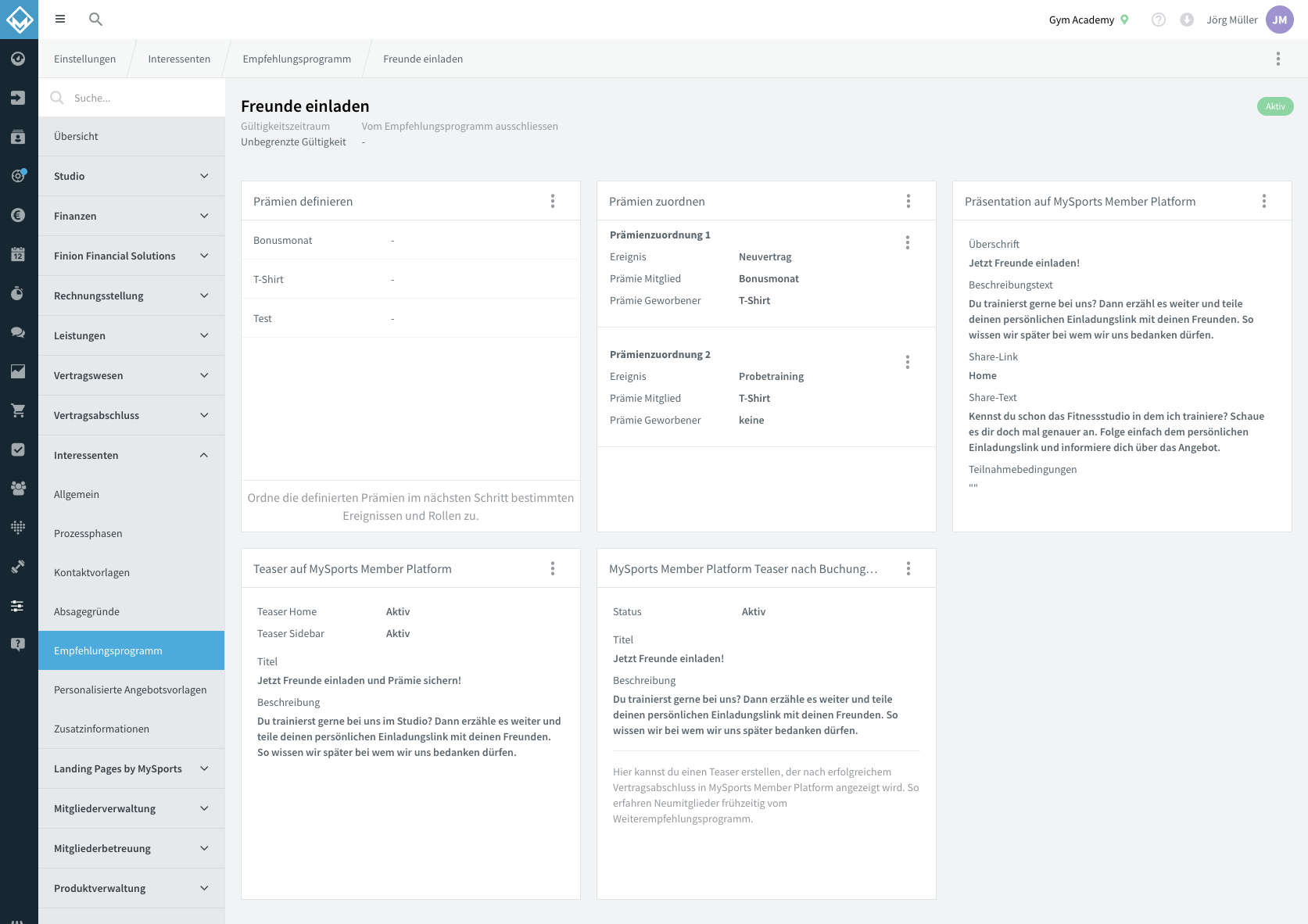Image resolution: width=1308 pixels, height=924 pixels.
Task: Open the euro finance icon in sidebar
Action: pos(18,215)
